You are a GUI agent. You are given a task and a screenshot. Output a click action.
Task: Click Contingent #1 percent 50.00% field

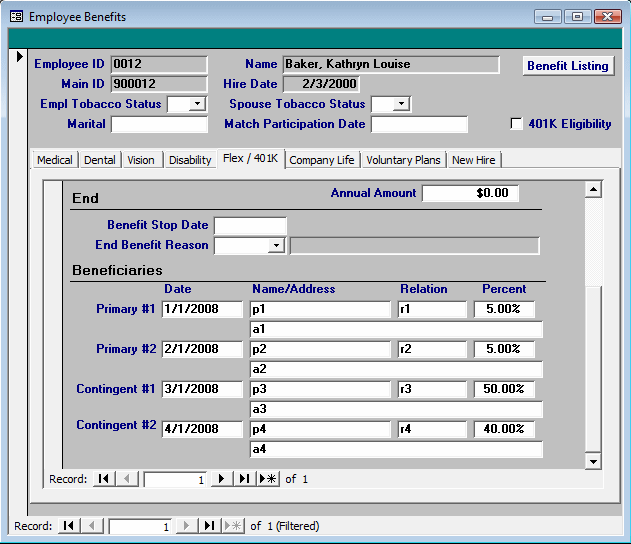click(x=504, y=389)
